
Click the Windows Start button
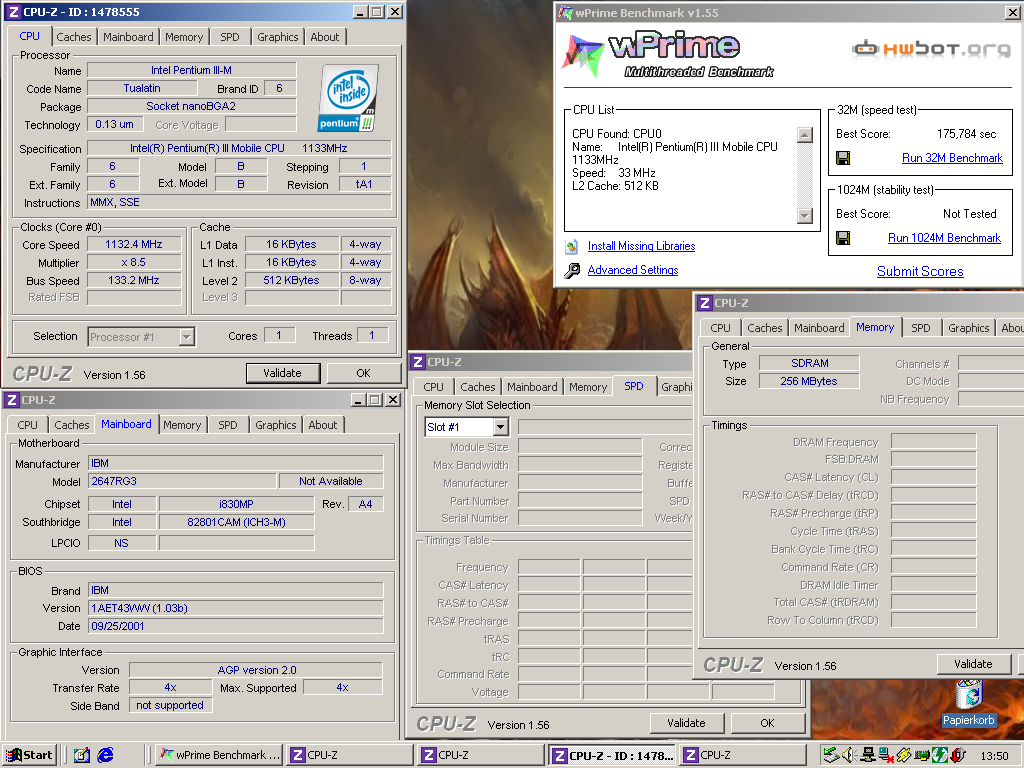[x=29, y=755]
